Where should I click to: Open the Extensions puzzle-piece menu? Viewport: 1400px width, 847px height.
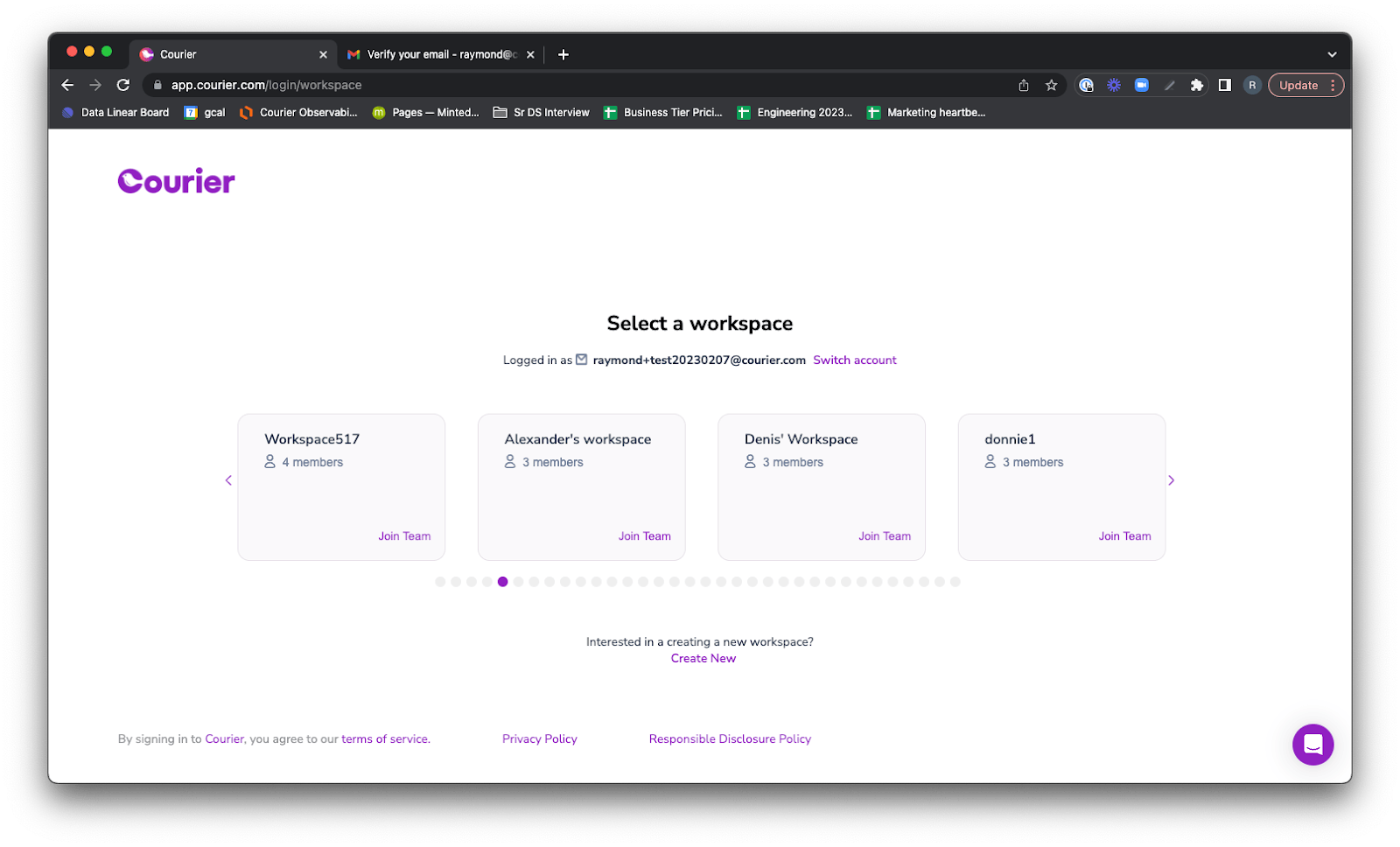click(x=1197, y=85)
